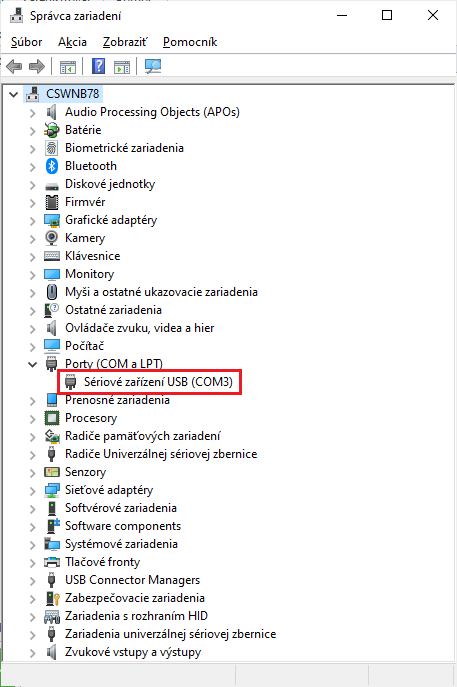Click the back arrow toolbar icon
The width and height of the screenshot is (457, 687).
(x=14, y=67)
